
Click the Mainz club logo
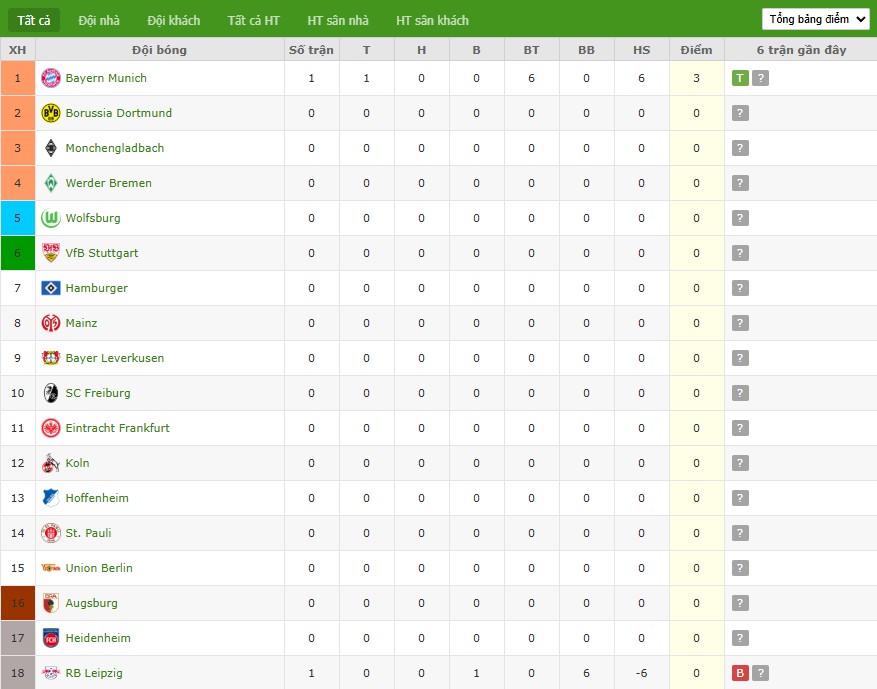click(51, 323)
